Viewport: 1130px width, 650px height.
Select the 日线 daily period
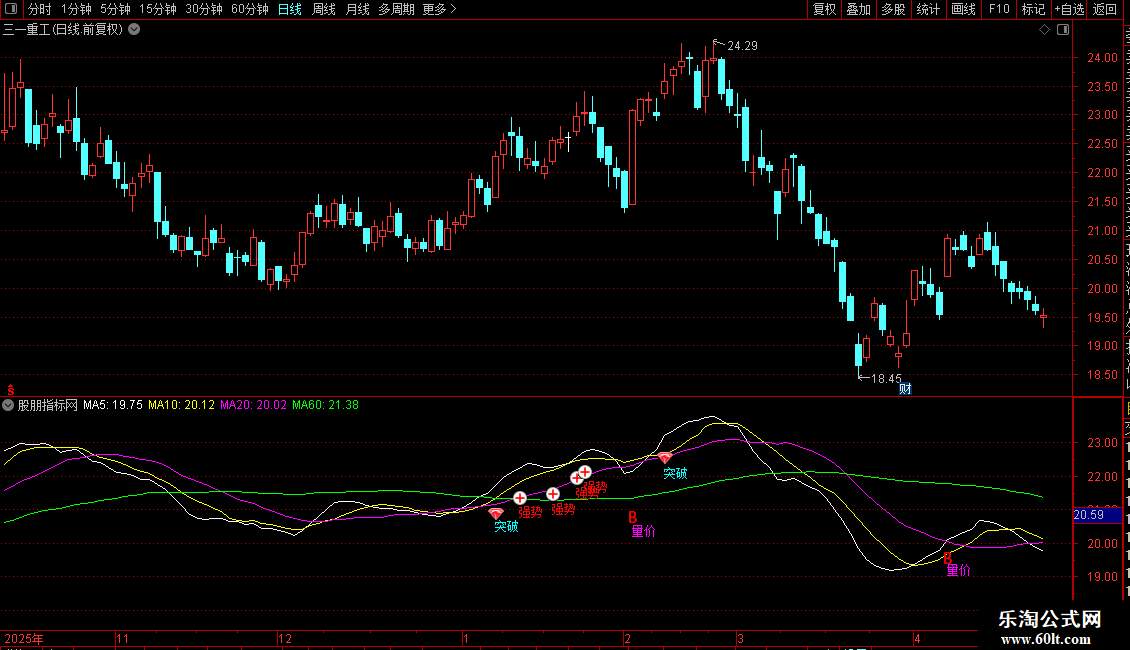(x=290, y=9)
